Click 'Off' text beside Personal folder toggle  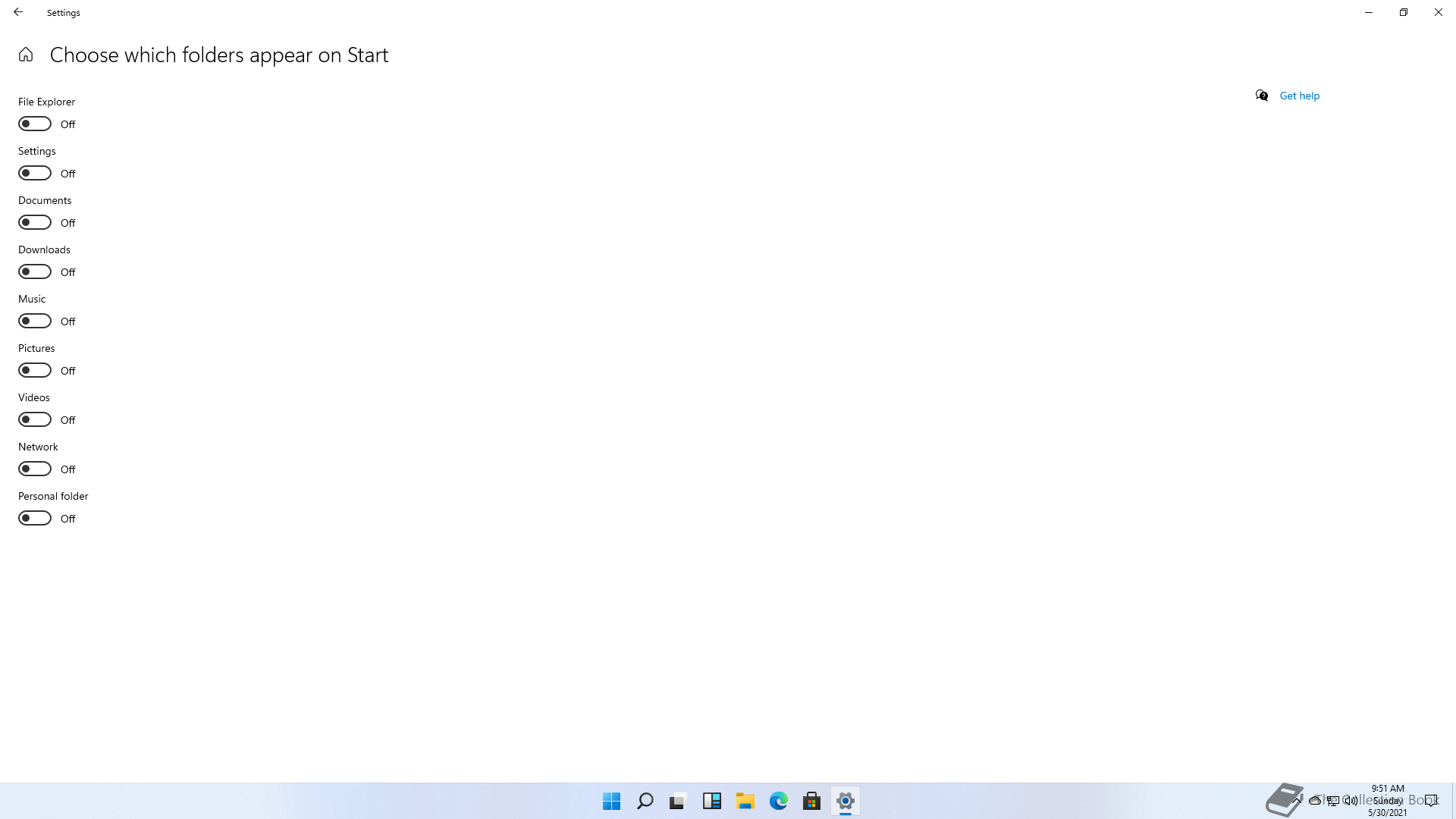(x=68, y=519)
